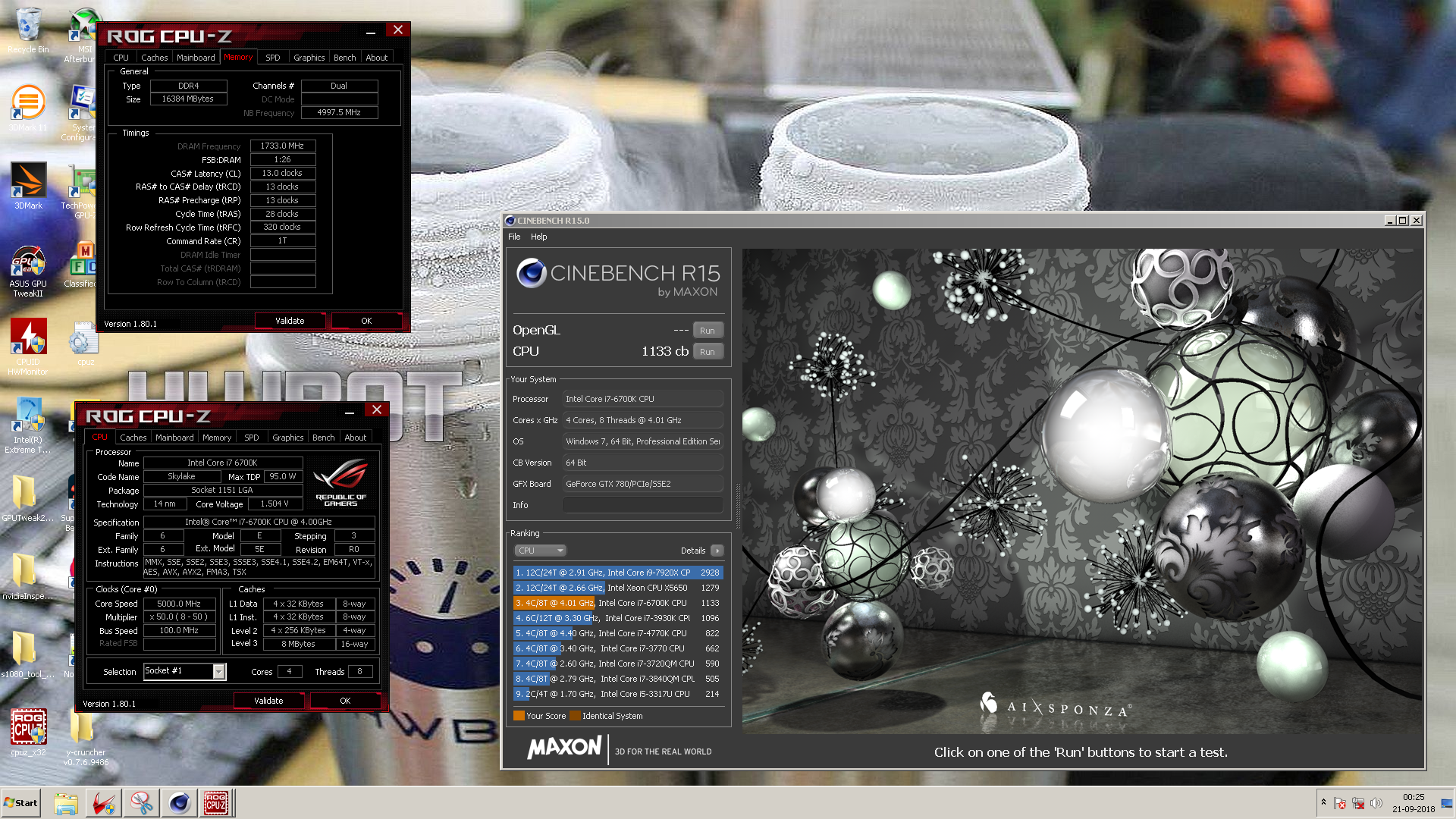Launch the 3DMark desktop shortcut
Viewport: 1456px width, 819px height.
[x=28, y=186]
